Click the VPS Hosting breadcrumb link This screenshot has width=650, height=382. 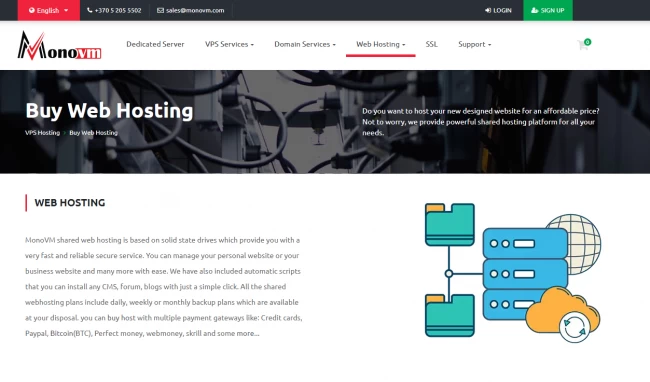(42, 133)
